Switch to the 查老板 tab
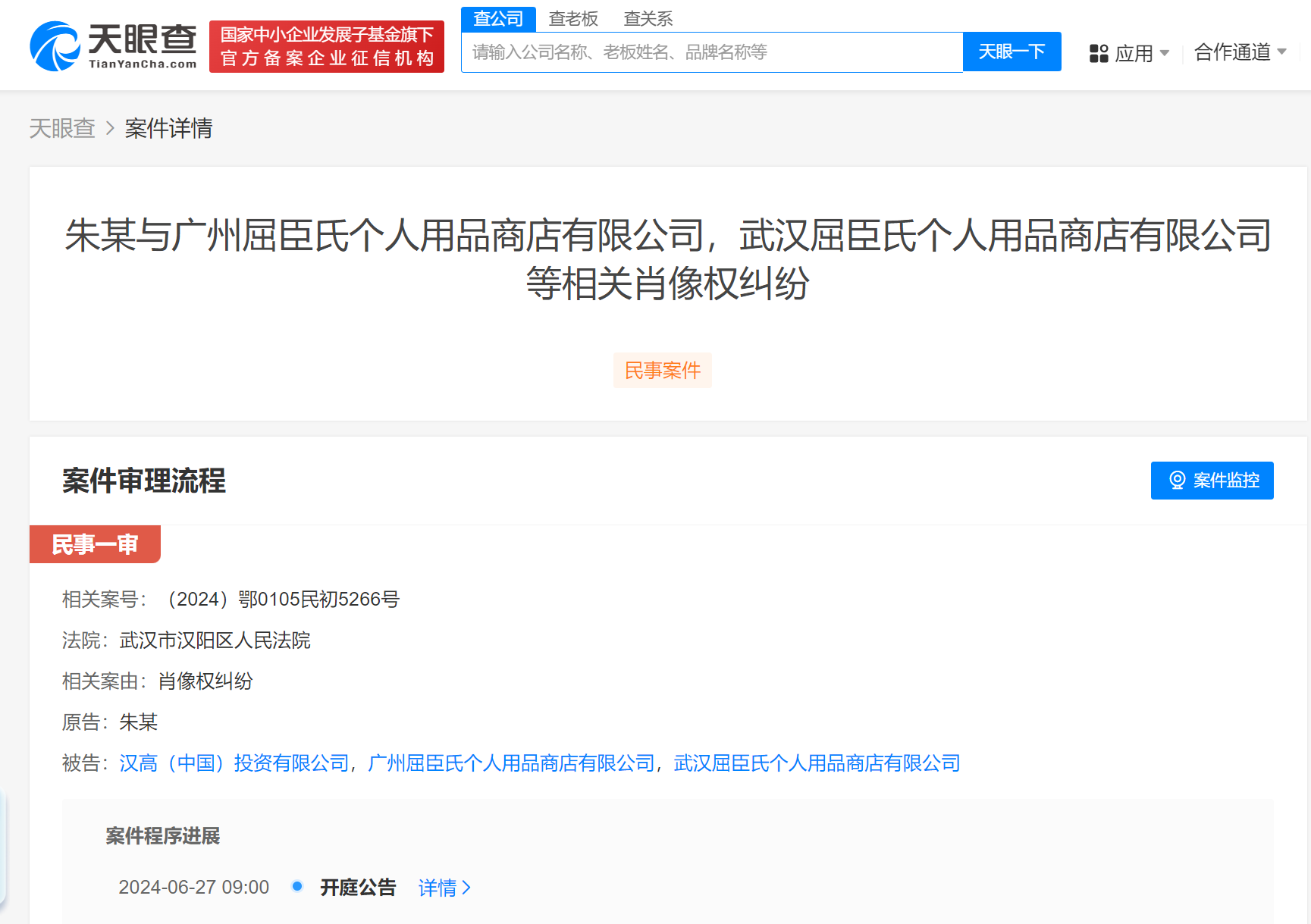1311x924 pixels. [x=573, y=18]
